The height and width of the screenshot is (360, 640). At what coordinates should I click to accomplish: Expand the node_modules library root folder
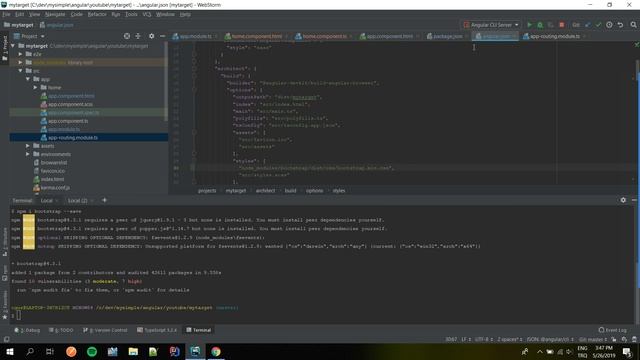click(x=20, y=62)
